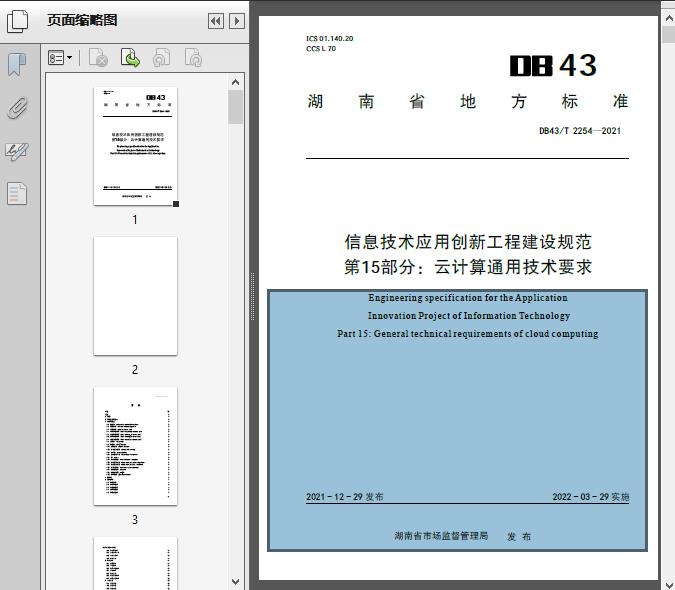Screen dimensions: 675x590
Task: Select page 1 thumbnail
Action: click(135, 146)
